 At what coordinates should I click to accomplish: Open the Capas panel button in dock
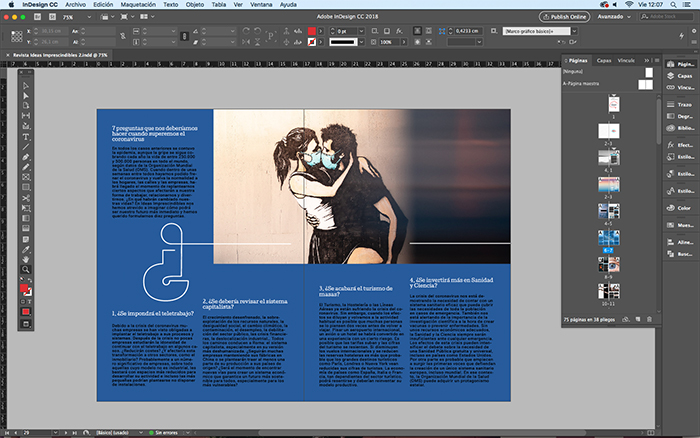[x=679, y=76]
